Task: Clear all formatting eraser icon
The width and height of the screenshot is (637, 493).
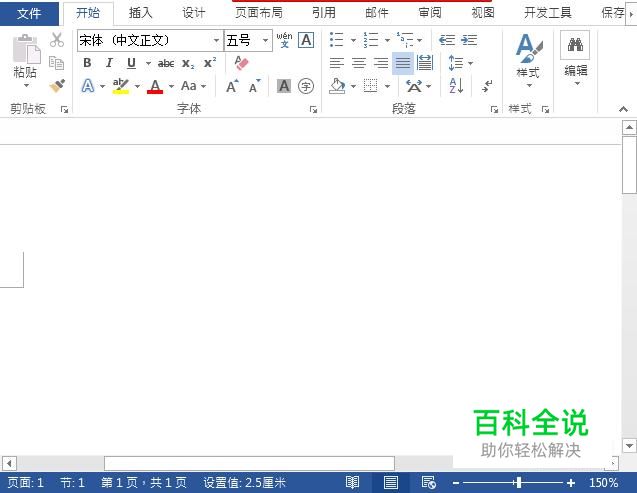Action: point(241,63)
